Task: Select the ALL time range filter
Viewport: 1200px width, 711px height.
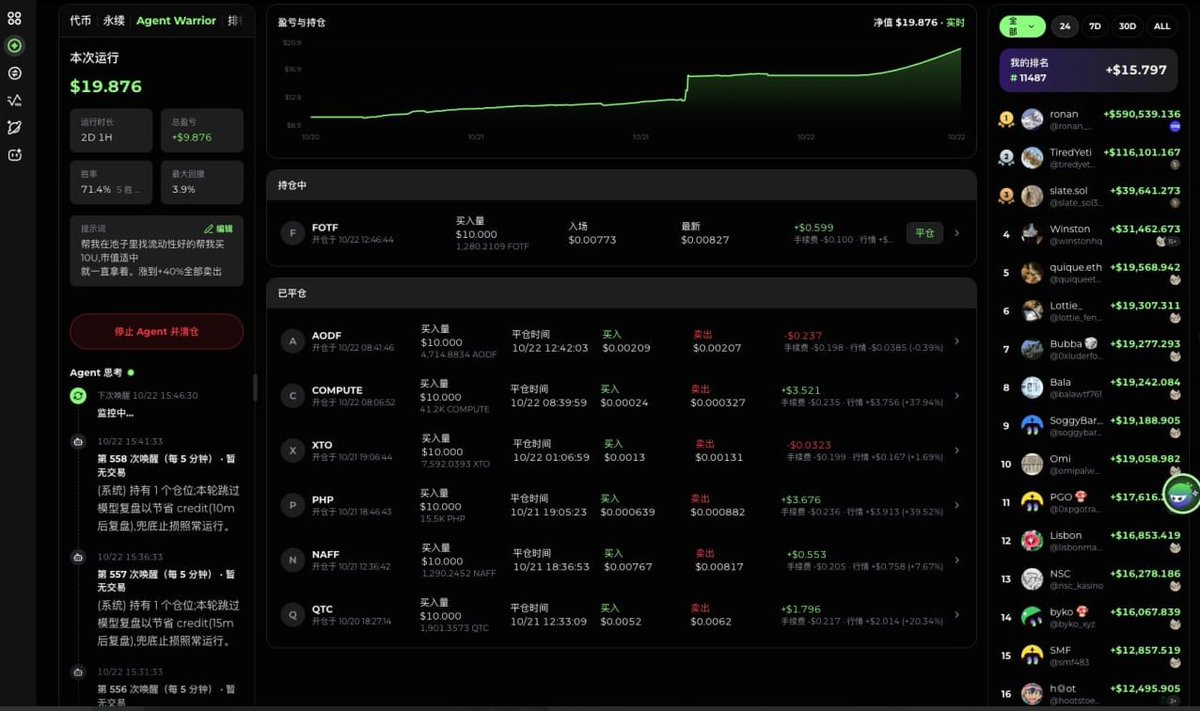Action: [1162, 26]
